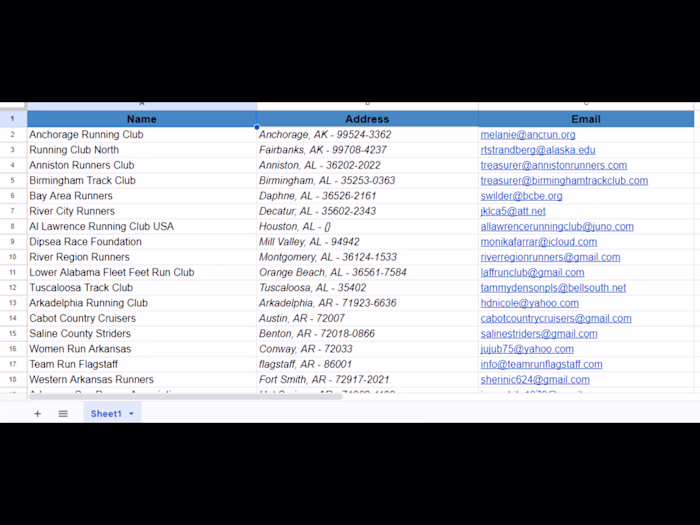Select address Anchorage, AK - 99524-3362
The image size is (700, 525).
[367, 134]
